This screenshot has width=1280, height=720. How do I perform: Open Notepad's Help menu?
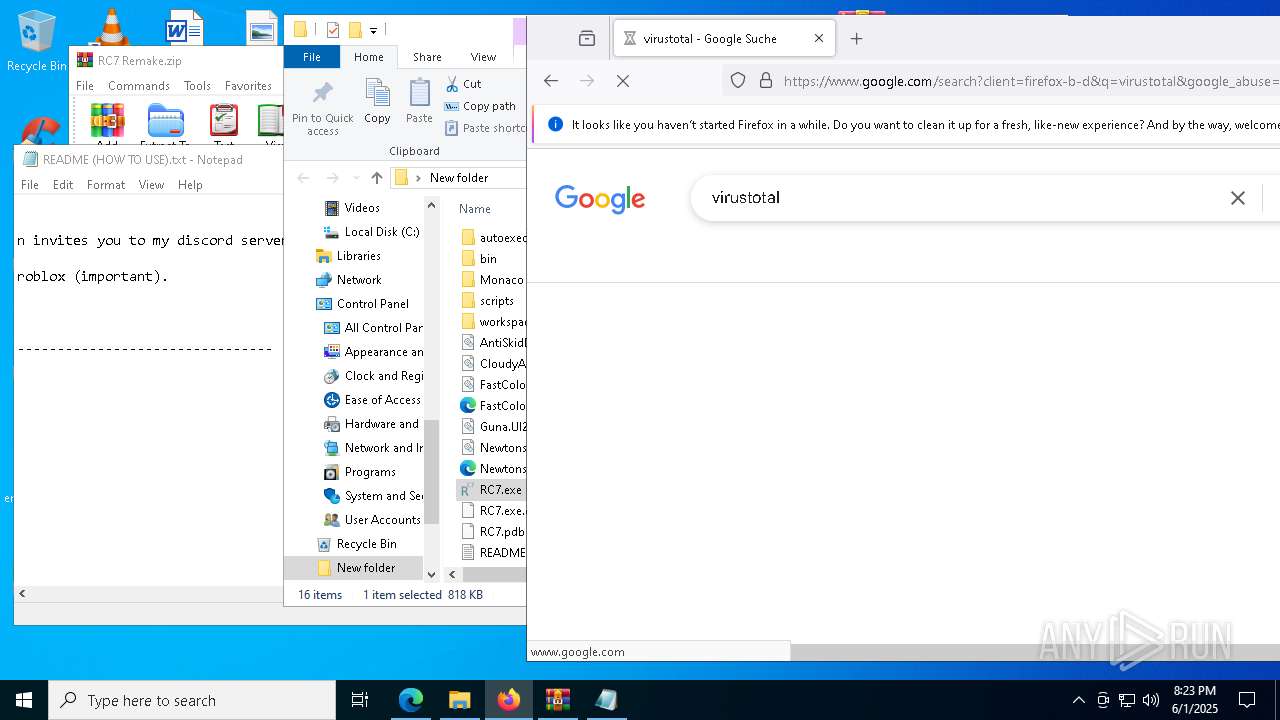[190, 185]
